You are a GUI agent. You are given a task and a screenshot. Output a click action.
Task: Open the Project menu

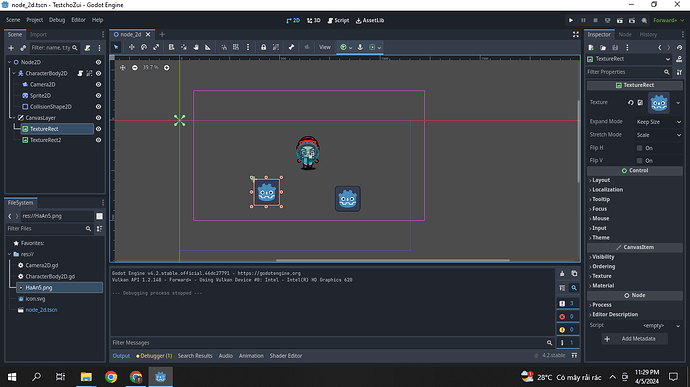pos(34,20)
